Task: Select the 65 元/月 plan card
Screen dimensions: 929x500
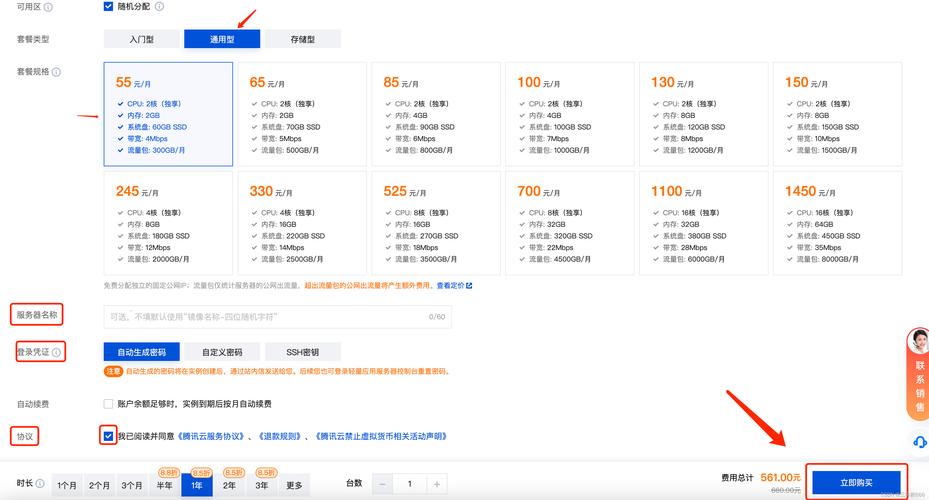Action: pos(302,114)
